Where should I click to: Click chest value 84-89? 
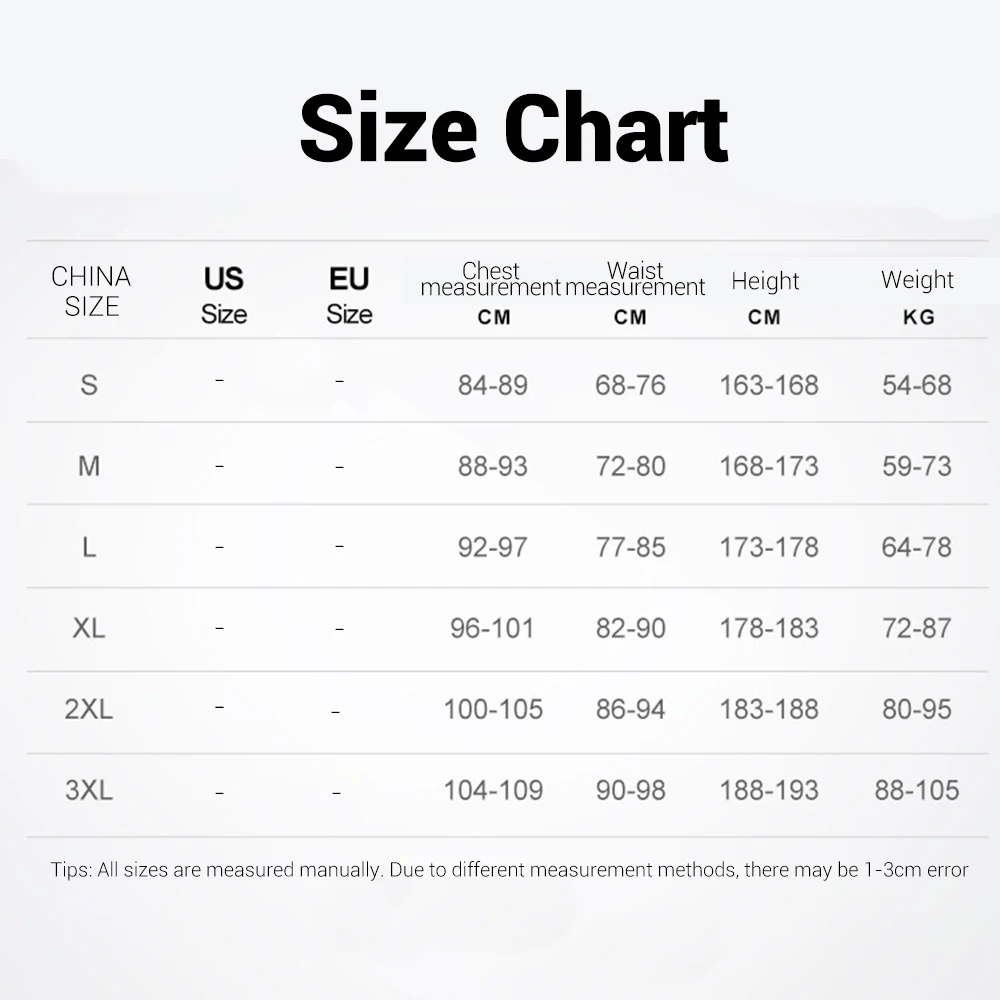click(x=493, y=385)
